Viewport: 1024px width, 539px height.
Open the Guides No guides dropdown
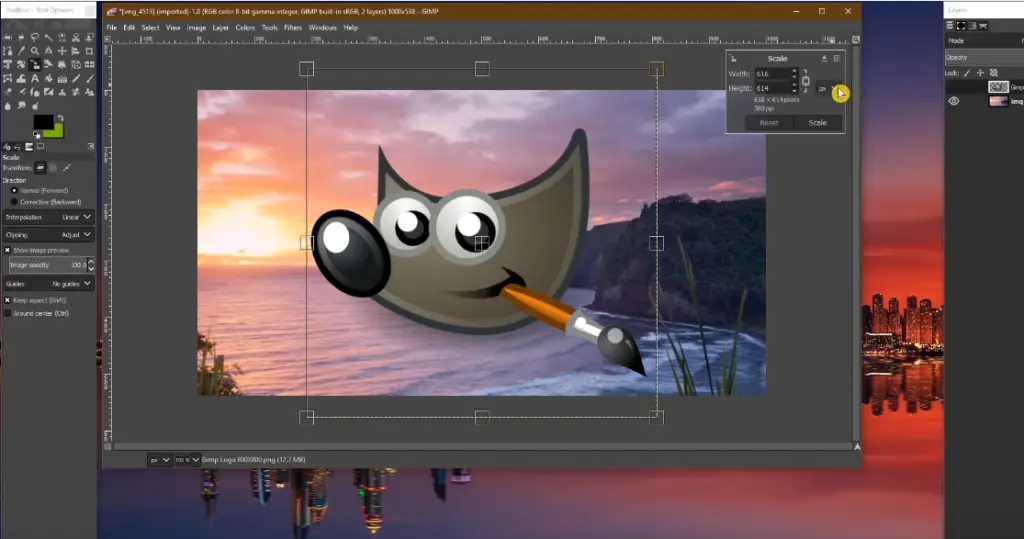pos(48,284)
